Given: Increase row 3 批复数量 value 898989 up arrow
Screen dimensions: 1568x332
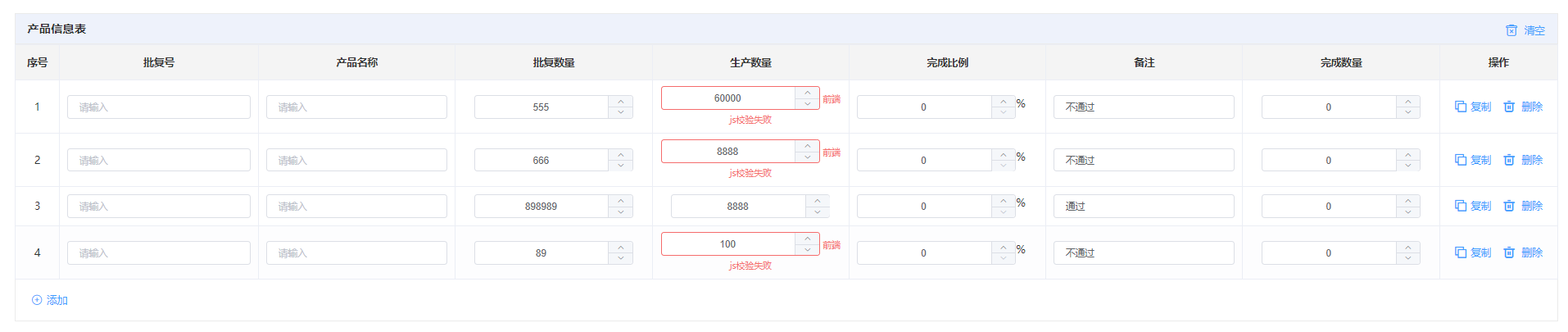Looking at the screenshot, I should [621, 201].
